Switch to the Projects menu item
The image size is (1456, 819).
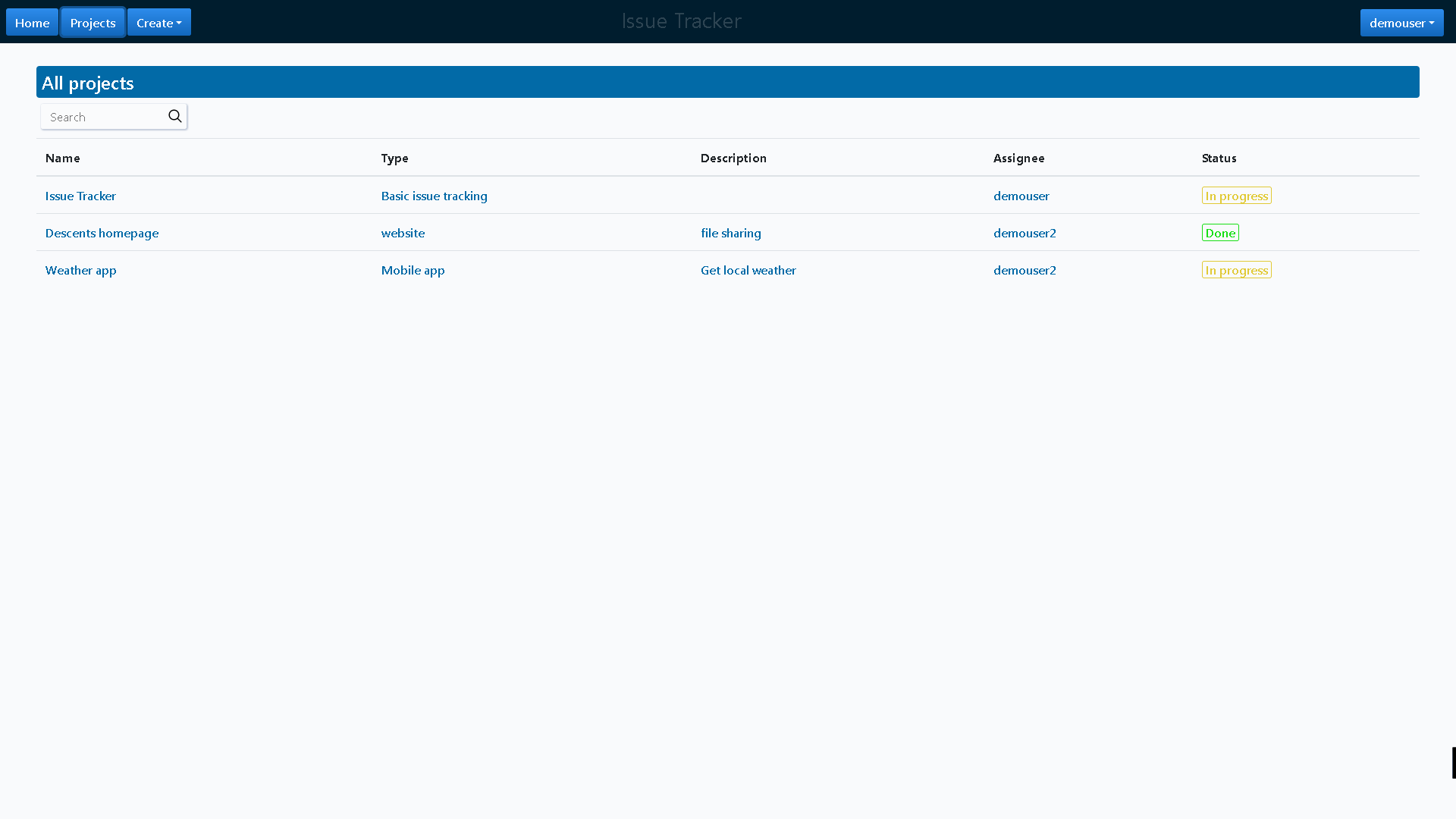click(92, 22)
